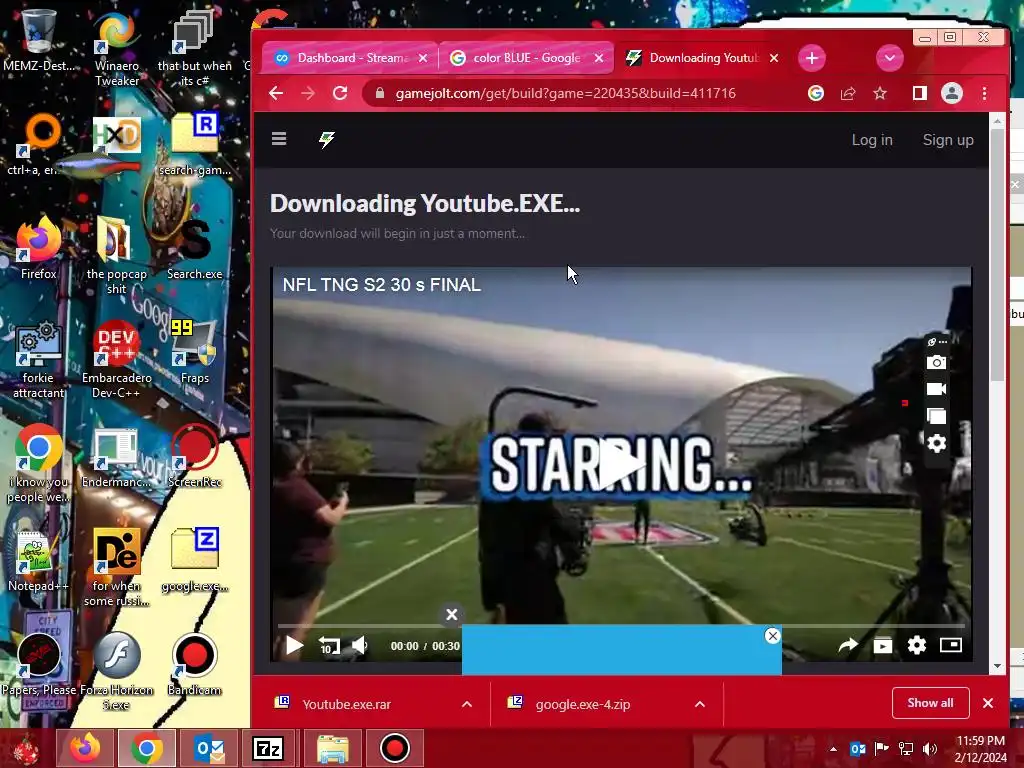The width and height of the screenshot is (1024, 768).
Task: Close the color BLUE Google tab
Action: (x=599, y=58)
